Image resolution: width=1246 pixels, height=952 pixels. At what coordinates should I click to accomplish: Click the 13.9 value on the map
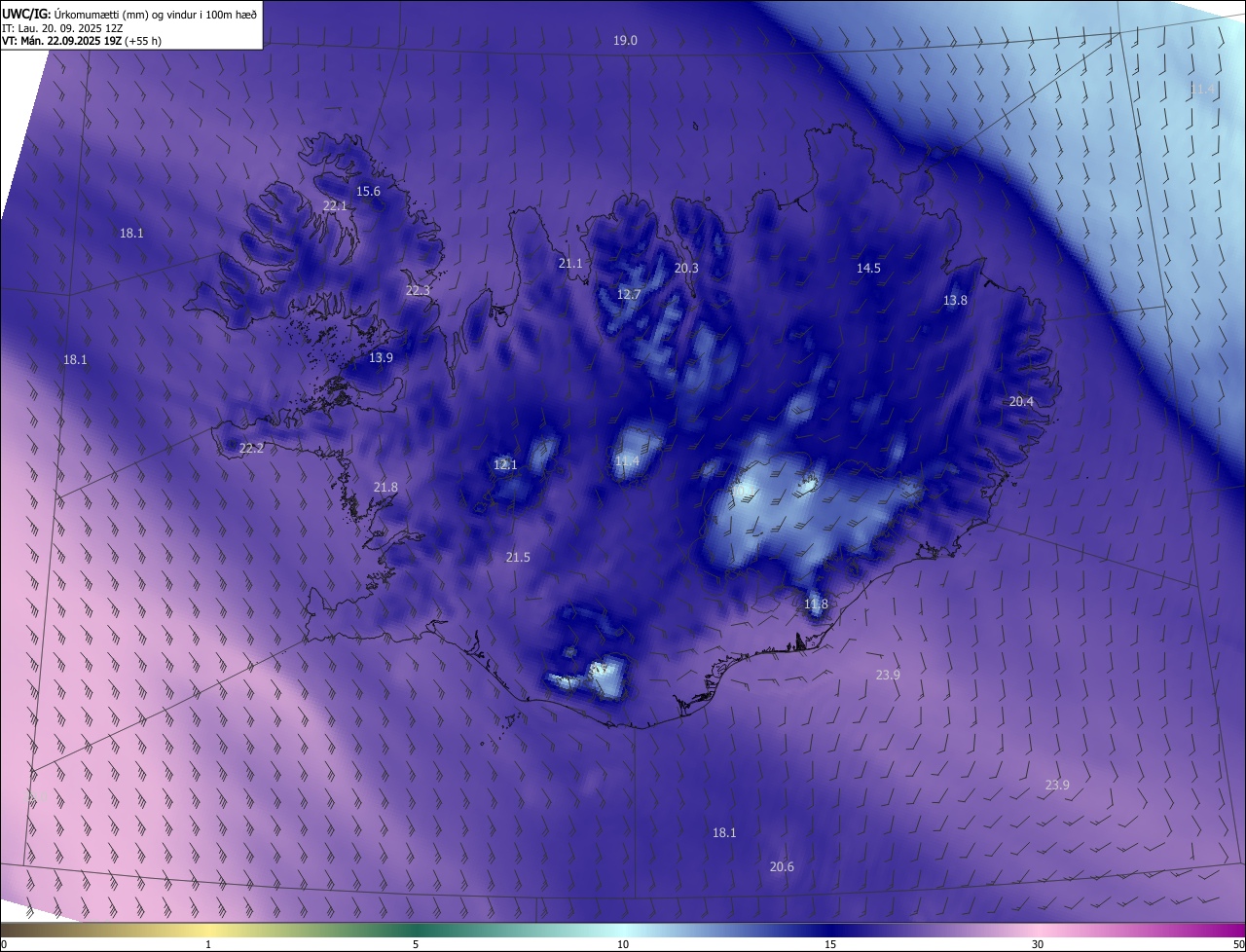381,357
